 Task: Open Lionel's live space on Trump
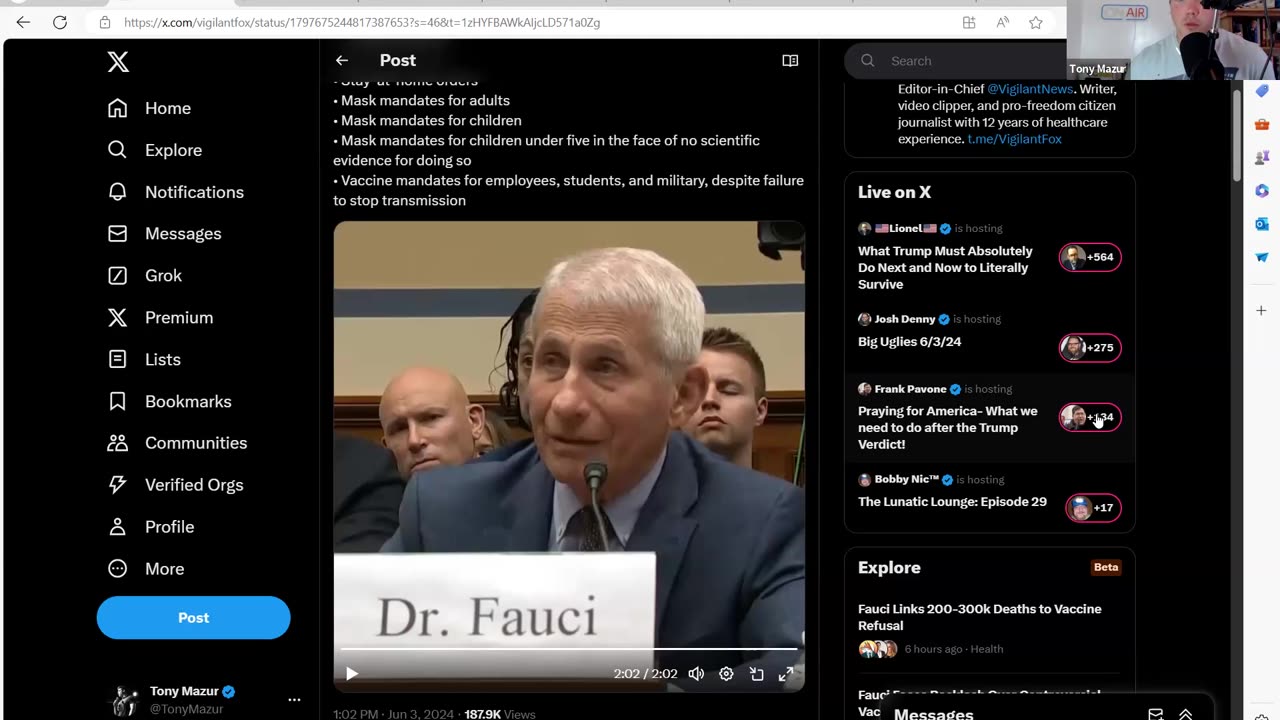(945, 268)
